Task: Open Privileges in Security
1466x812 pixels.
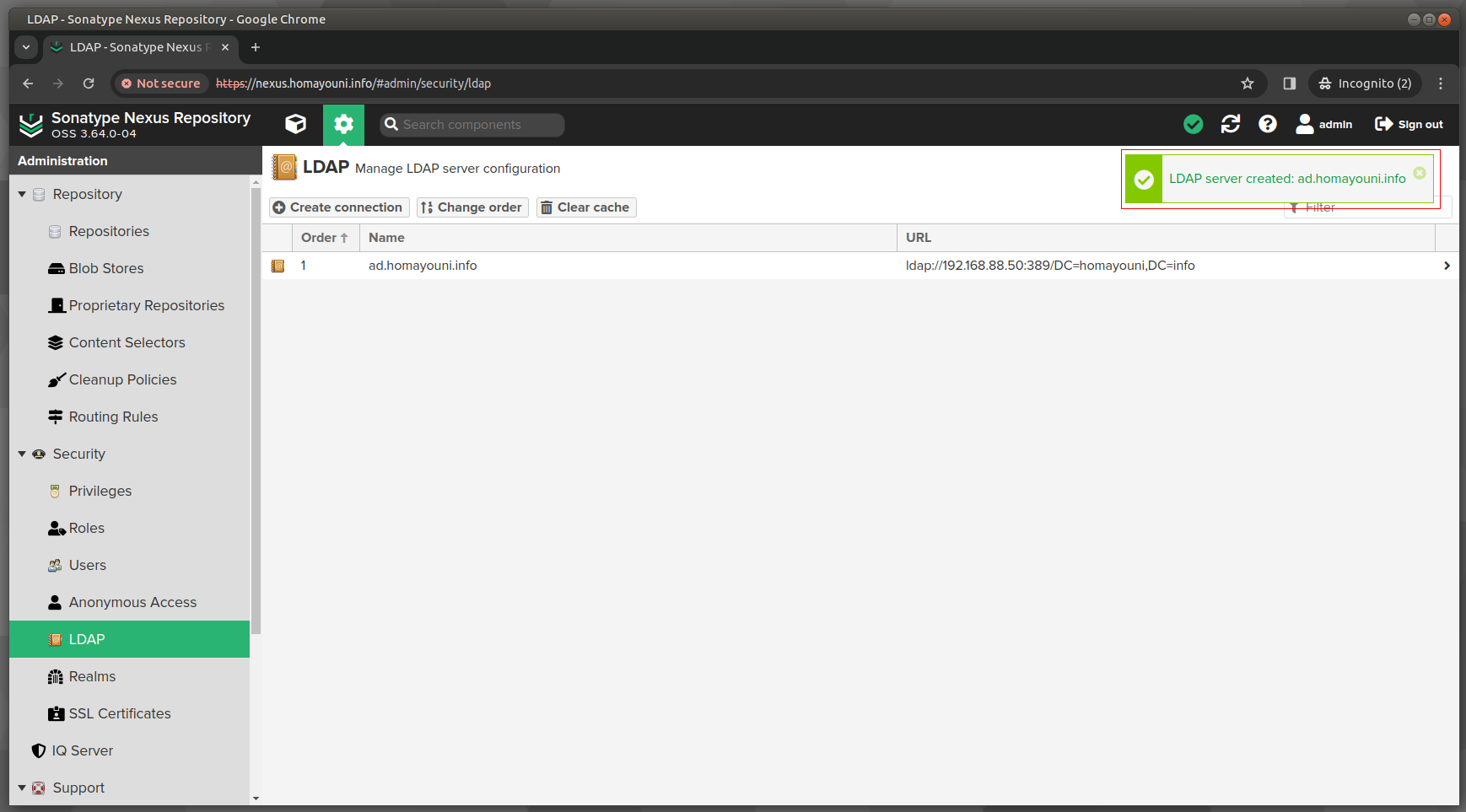Action: pos(100,491)
